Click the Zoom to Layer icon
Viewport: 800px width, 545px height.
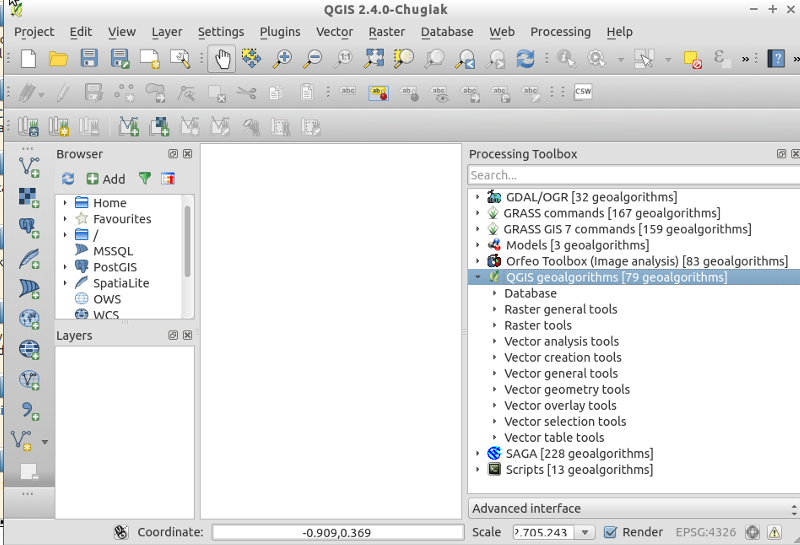click(x=434, y=59)
